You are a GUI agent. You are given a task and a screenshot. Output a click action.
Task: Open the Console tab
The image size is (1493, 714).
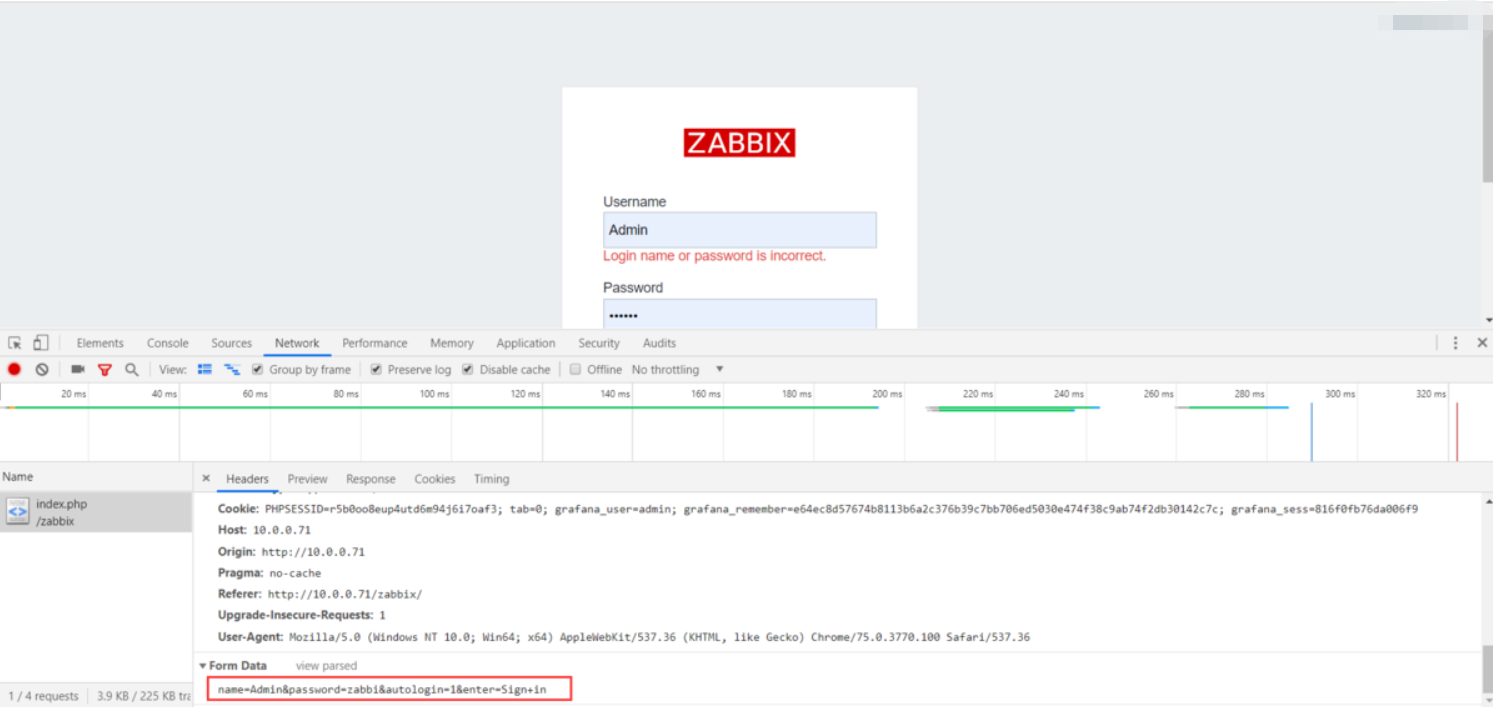167,343
